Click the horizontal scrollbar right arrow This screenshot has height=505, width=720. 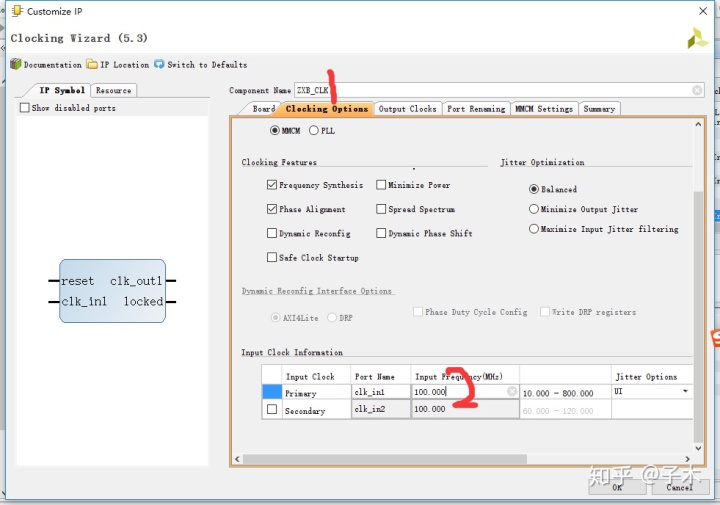(687, 459)
